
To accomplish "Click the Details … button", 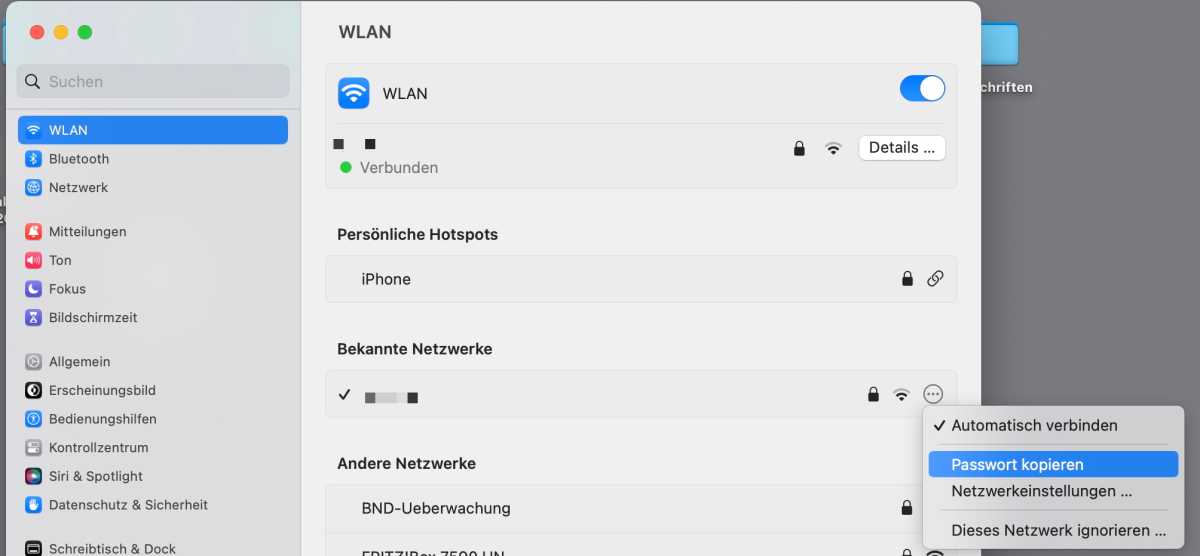I will (902, 147).
